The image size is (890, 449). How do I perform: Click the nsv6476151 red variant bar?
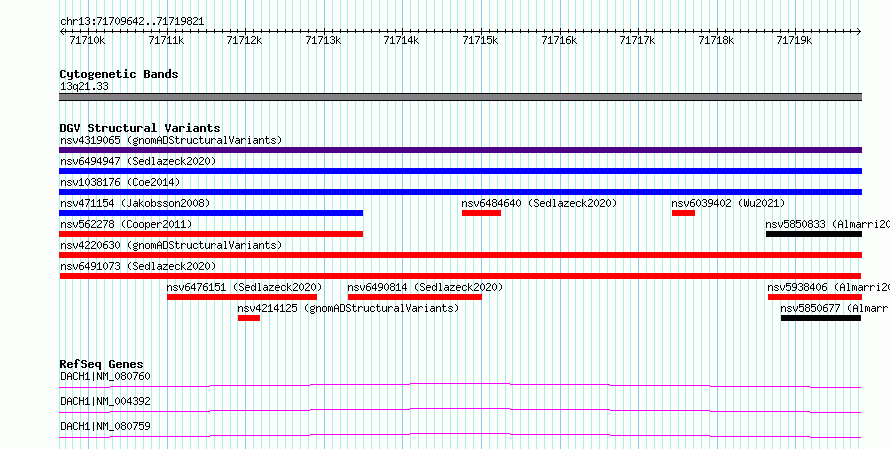[242, 297]
